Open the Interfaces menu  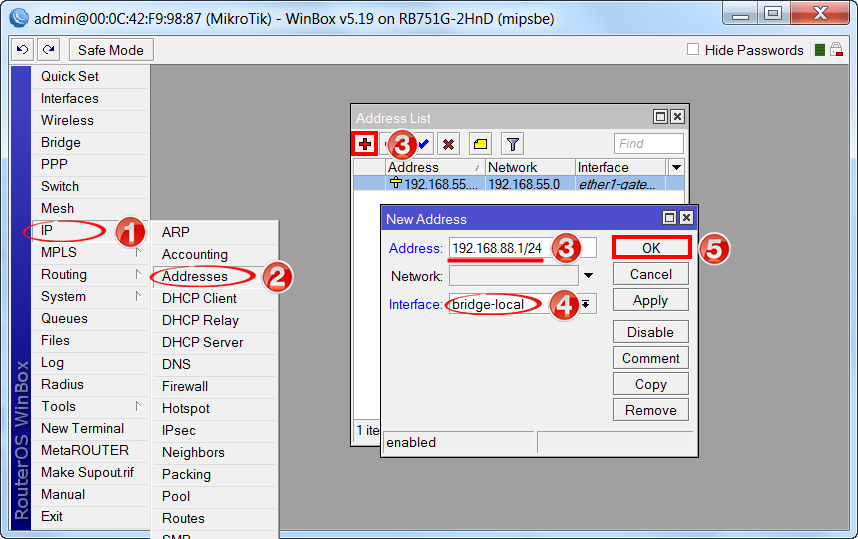coord(90,98)
